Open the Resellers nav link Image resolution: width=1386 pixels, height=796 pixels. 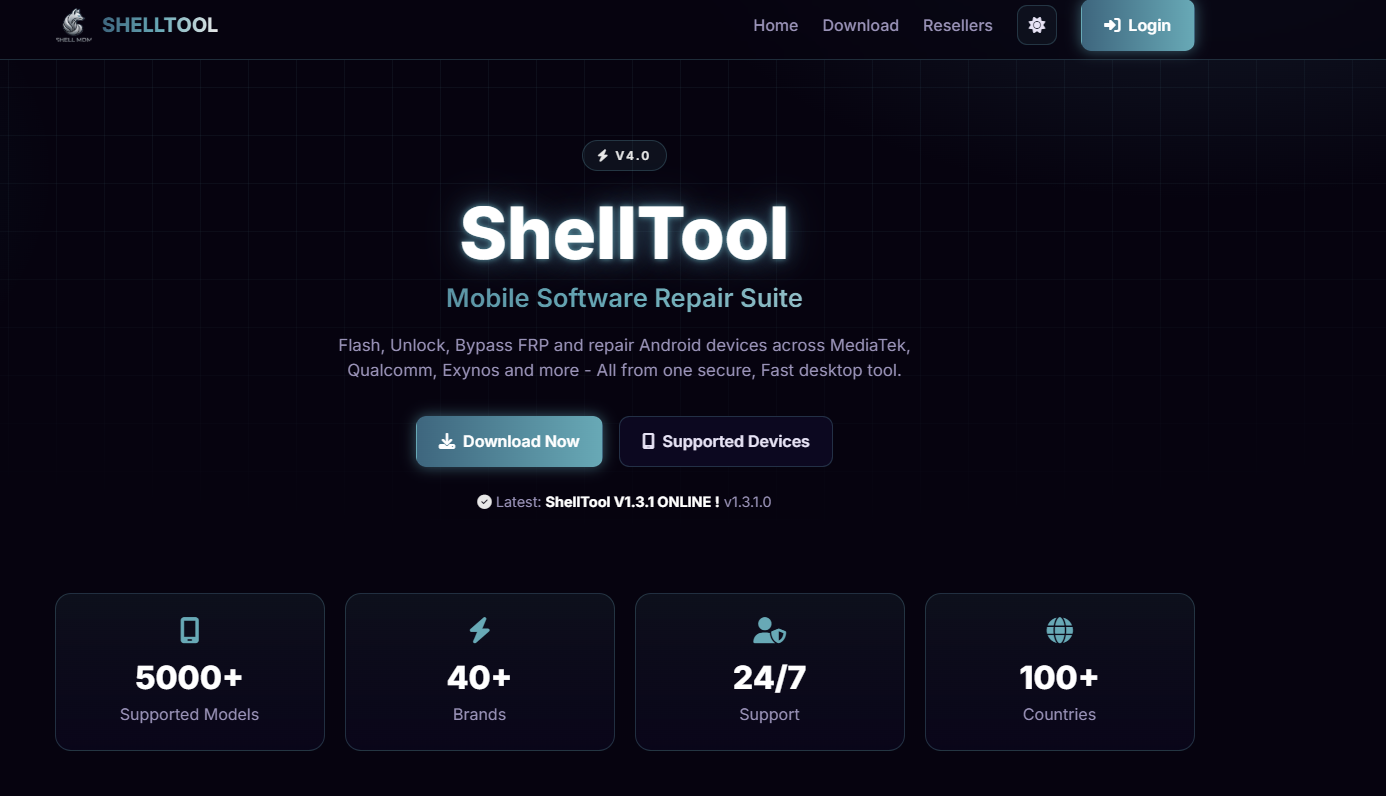[x=957, y=25]
